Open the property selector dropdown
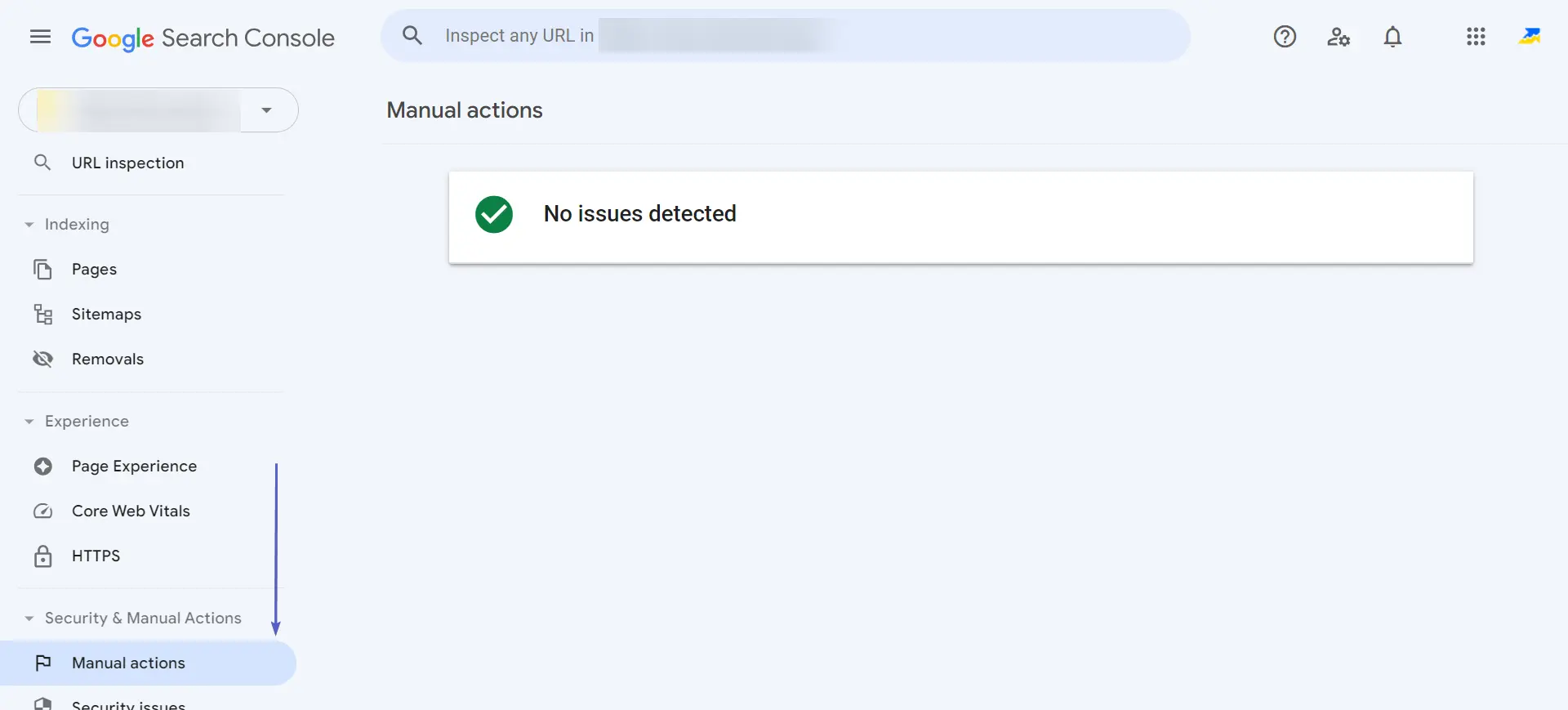This screenshot has width=1568, height=710. pyautogui.click(x=267, y=109)
